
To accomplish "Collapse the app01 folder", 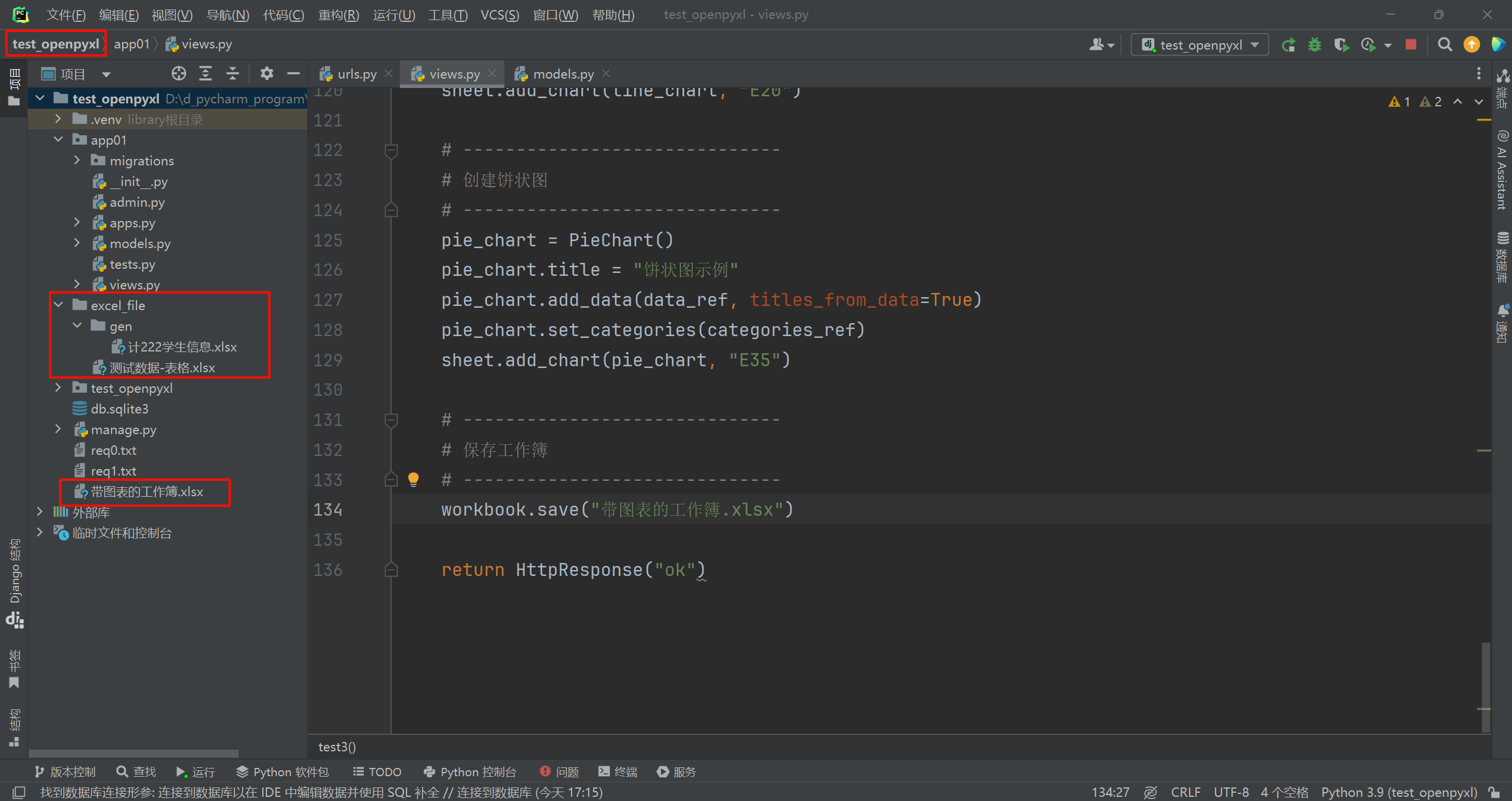I will pyautogui.click(x=58, y=139).
